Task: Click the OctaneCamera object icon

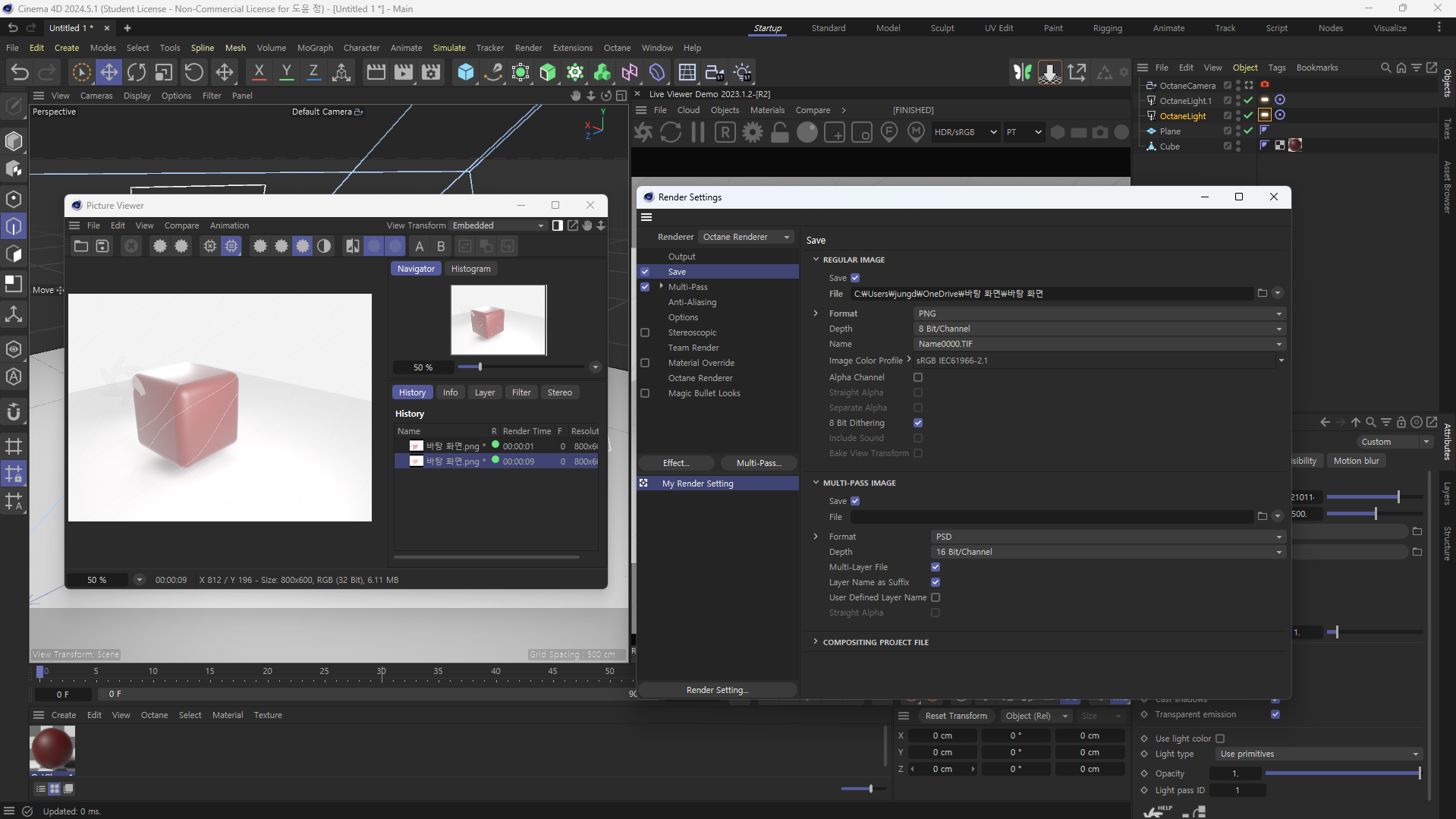Action: [1151, 85]
